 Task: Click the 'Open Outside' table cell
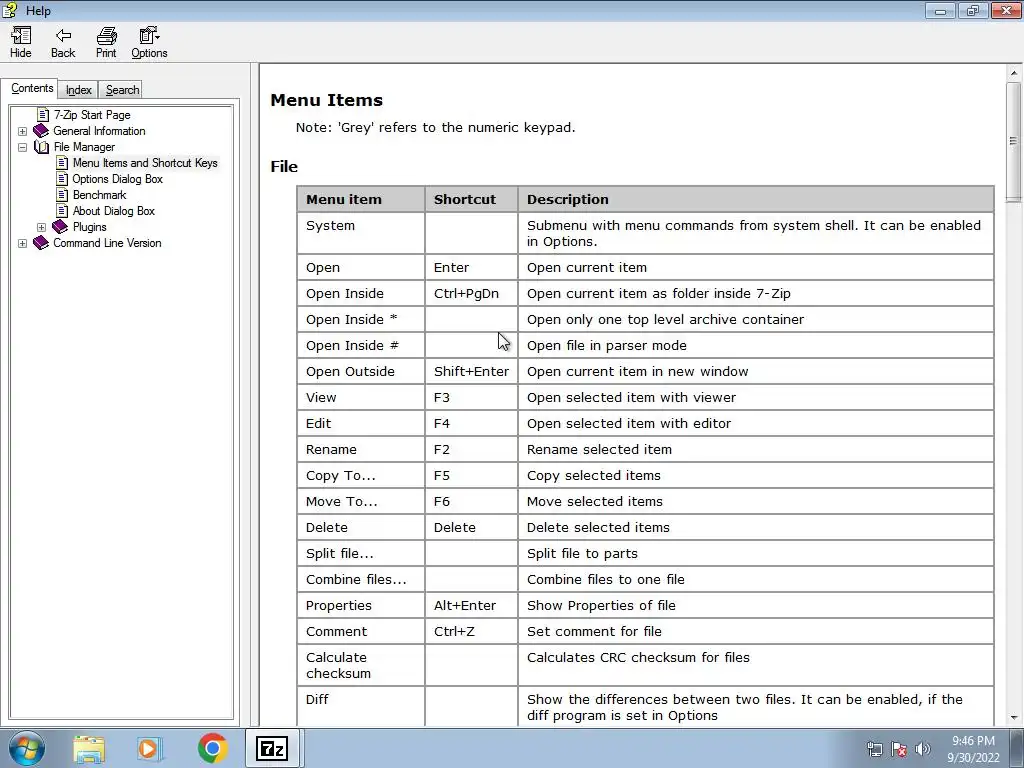(360, 372)
